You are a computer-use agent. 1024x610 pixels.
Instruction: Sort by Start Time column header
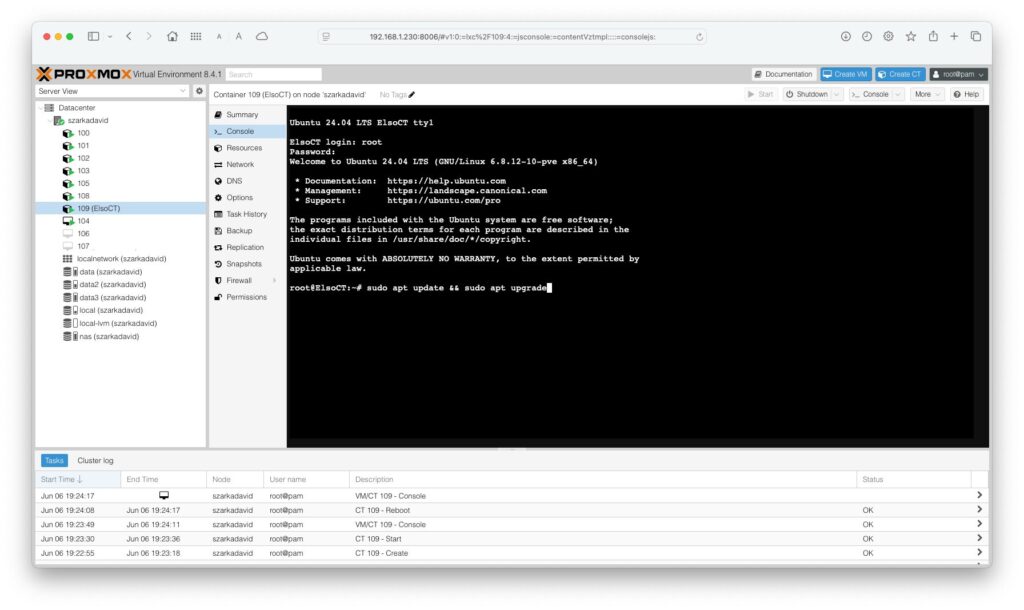click(78, 479)
